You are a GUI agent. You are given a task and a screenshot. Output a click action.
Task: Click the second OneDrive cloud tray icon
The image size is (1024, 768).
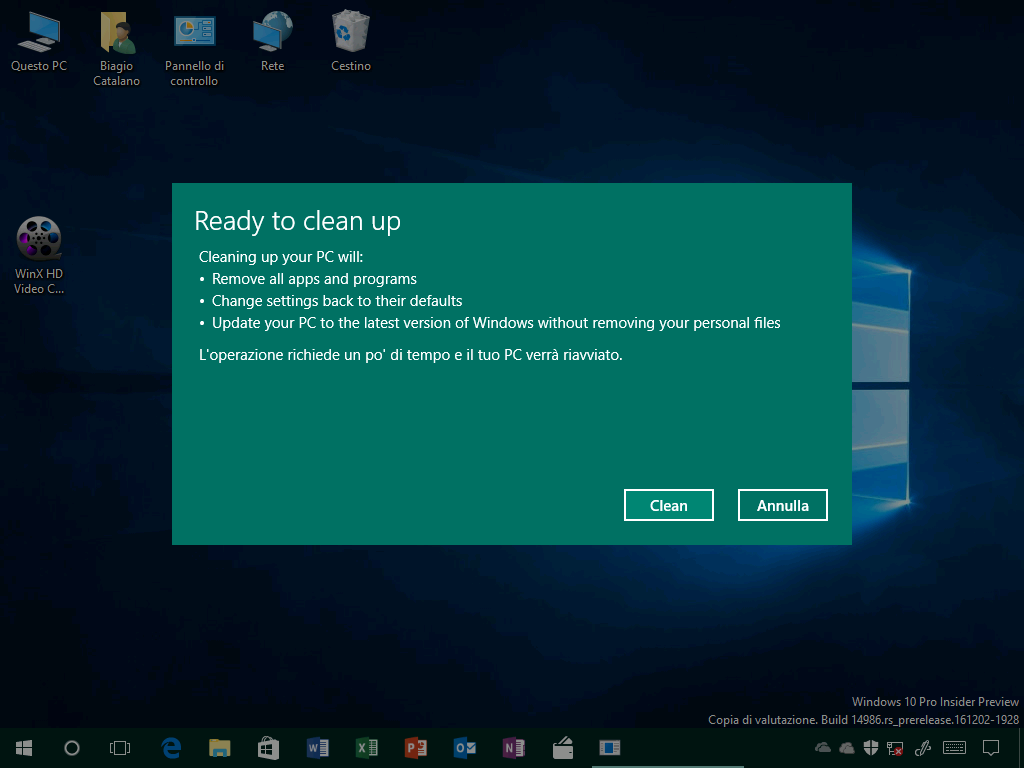coord(846,748)
